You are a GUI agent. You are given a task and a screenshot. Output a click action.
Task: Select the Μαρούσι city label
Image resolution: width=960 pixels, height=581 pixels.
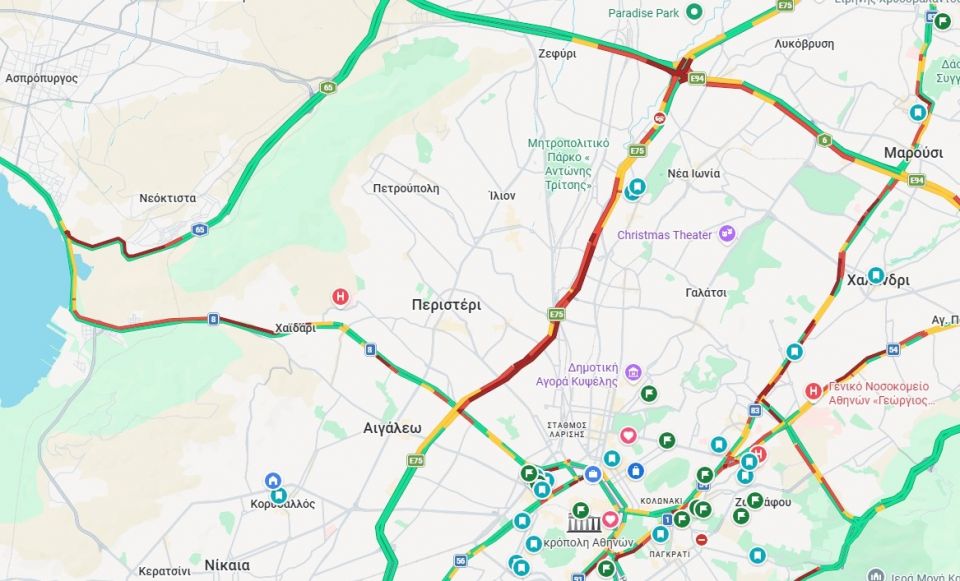pyautogui.click(x=913, y=153)
